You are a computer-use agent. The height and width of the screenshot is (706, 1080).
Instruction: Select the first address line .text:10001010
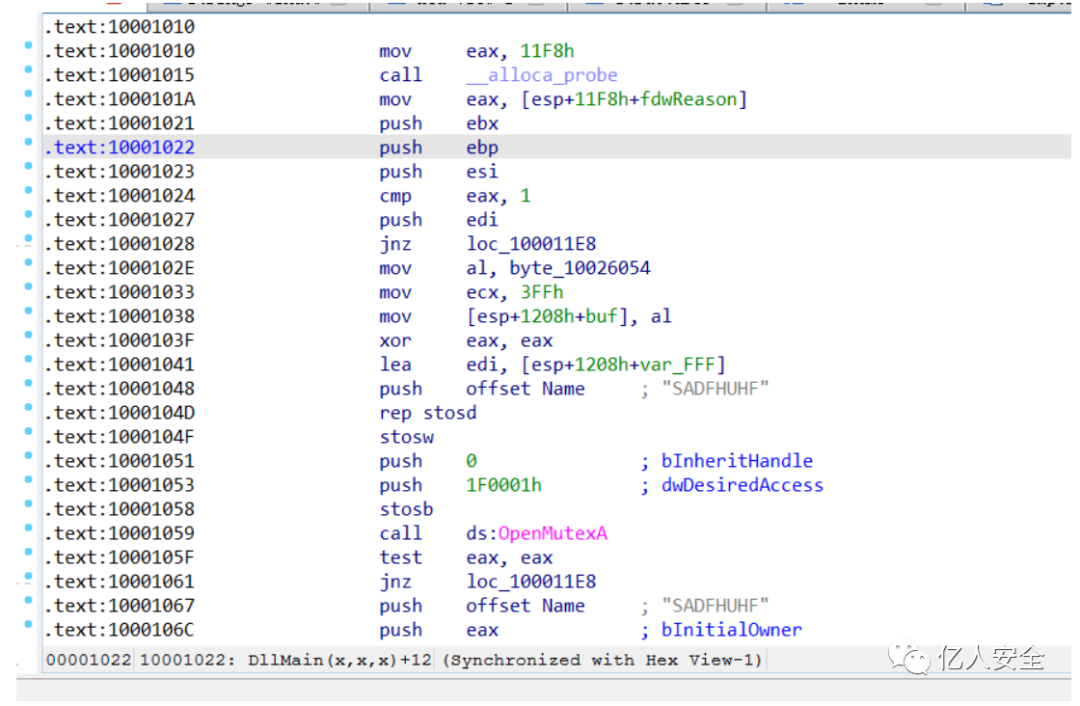pos(120,28)
